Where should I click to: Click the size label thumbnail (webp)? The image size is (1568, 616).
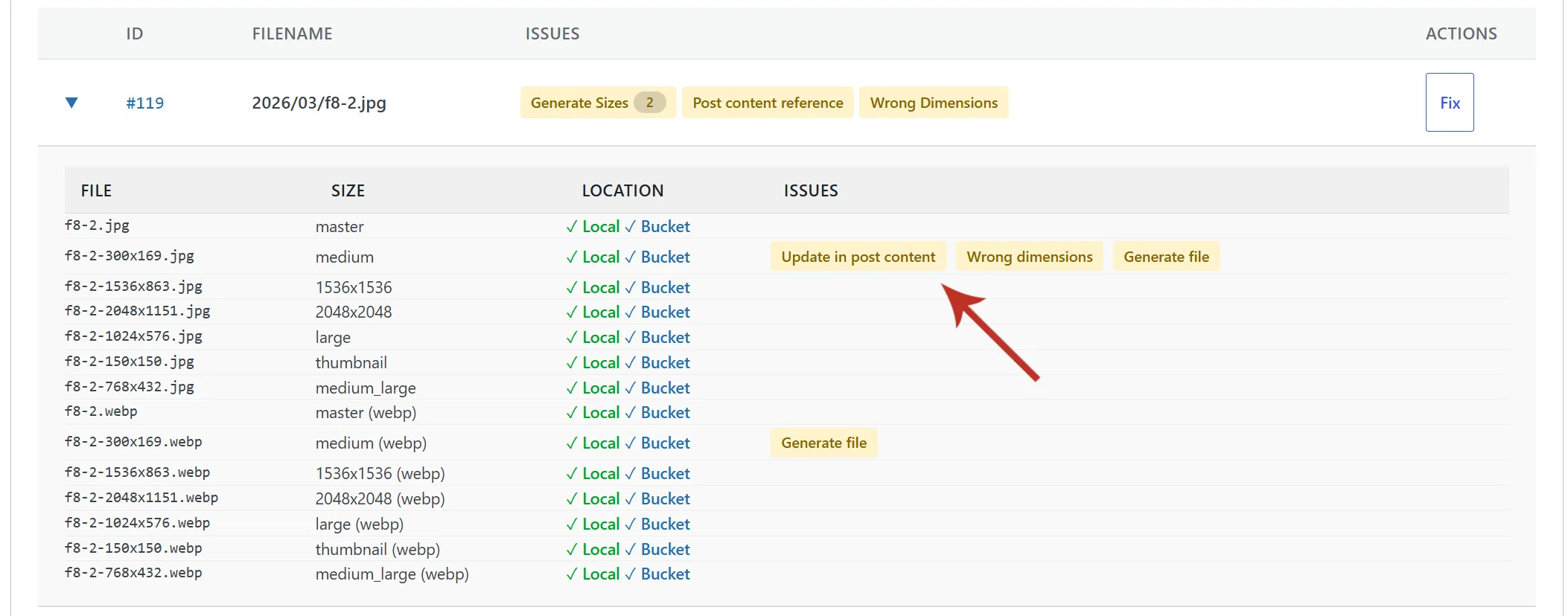(377, 549)
